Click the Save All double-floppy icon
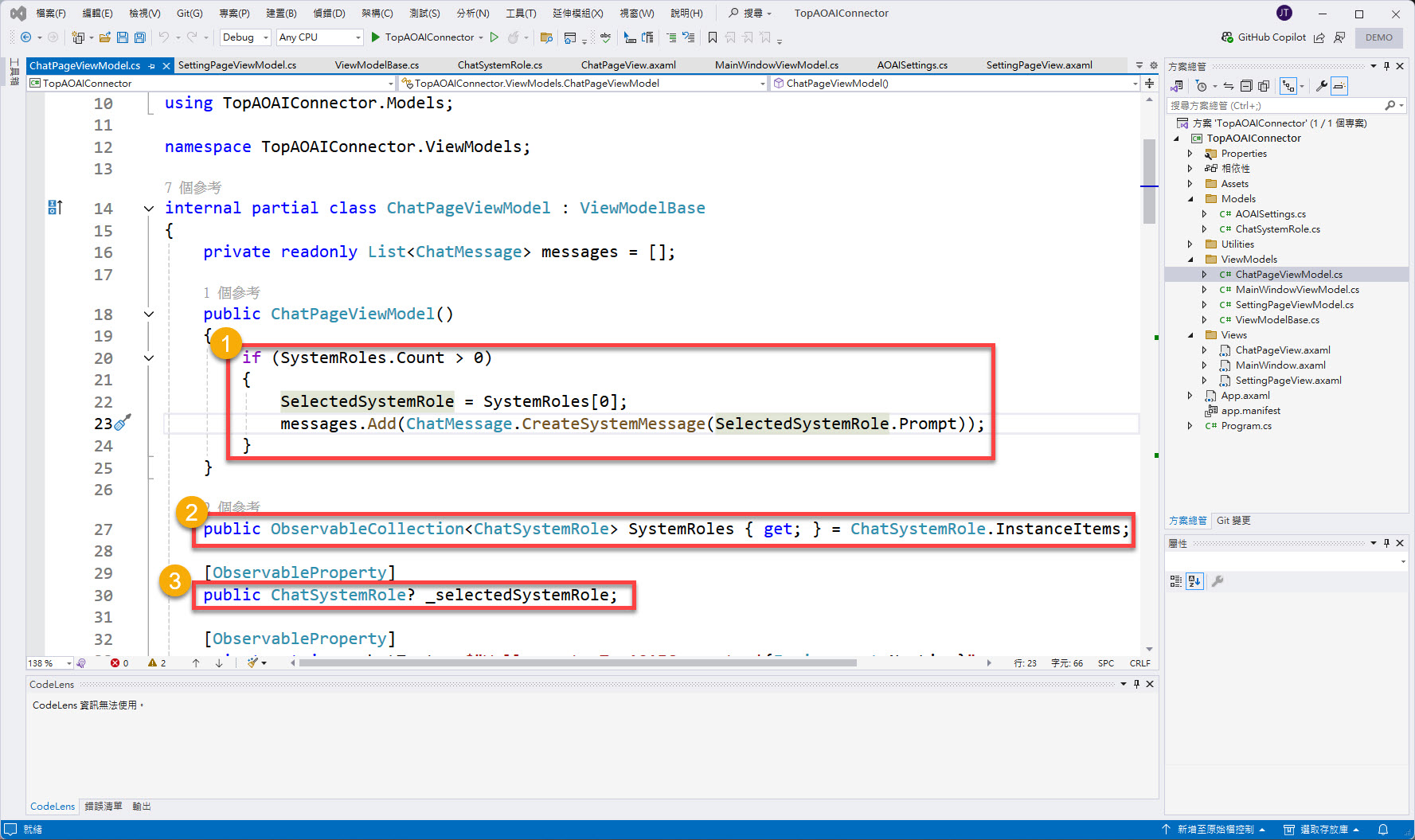The height and width of the screenshot is (840, 1415). (x=140, y=37)
